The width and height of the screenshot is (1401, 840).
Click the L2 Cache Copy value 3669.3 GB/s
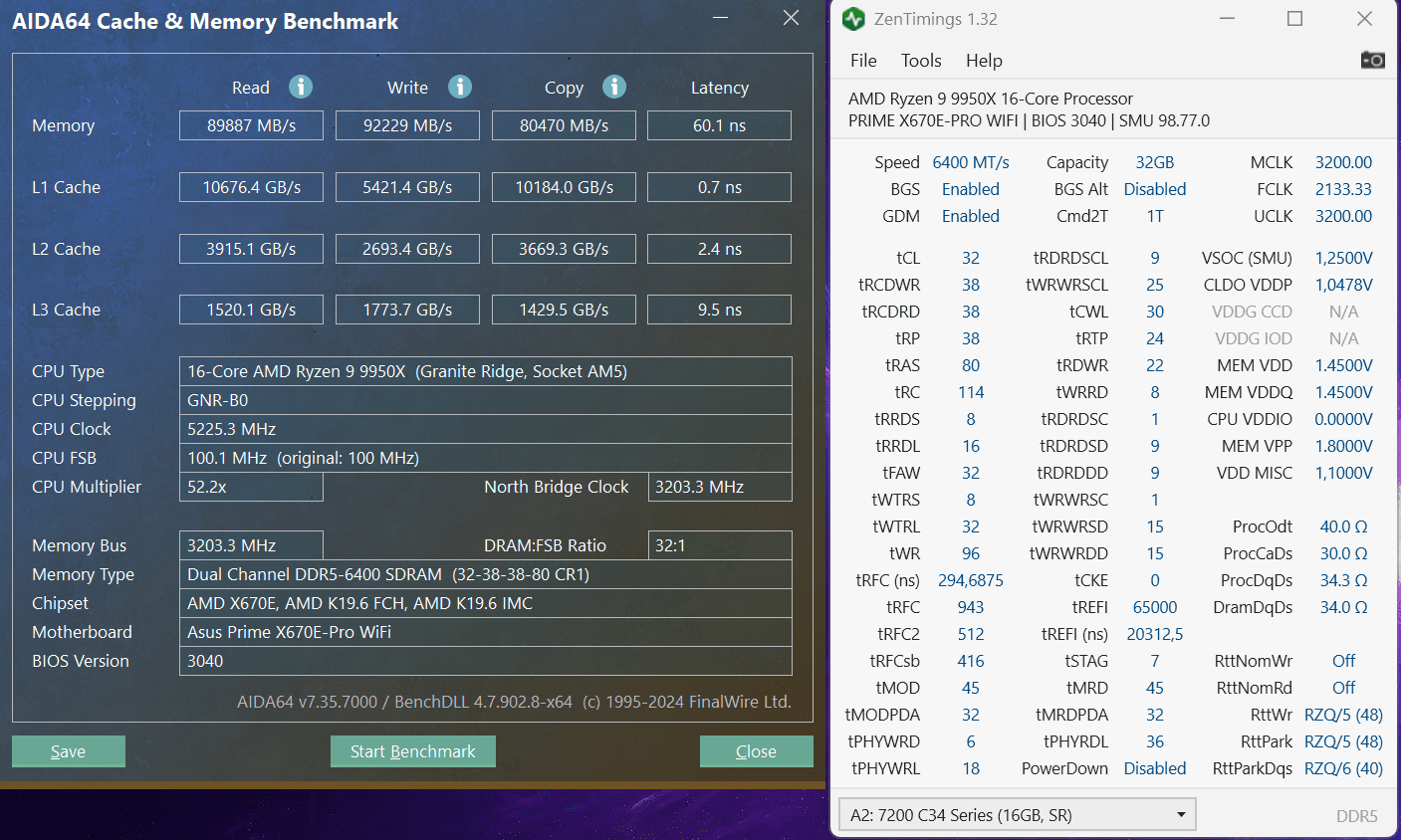coord(564,249)
